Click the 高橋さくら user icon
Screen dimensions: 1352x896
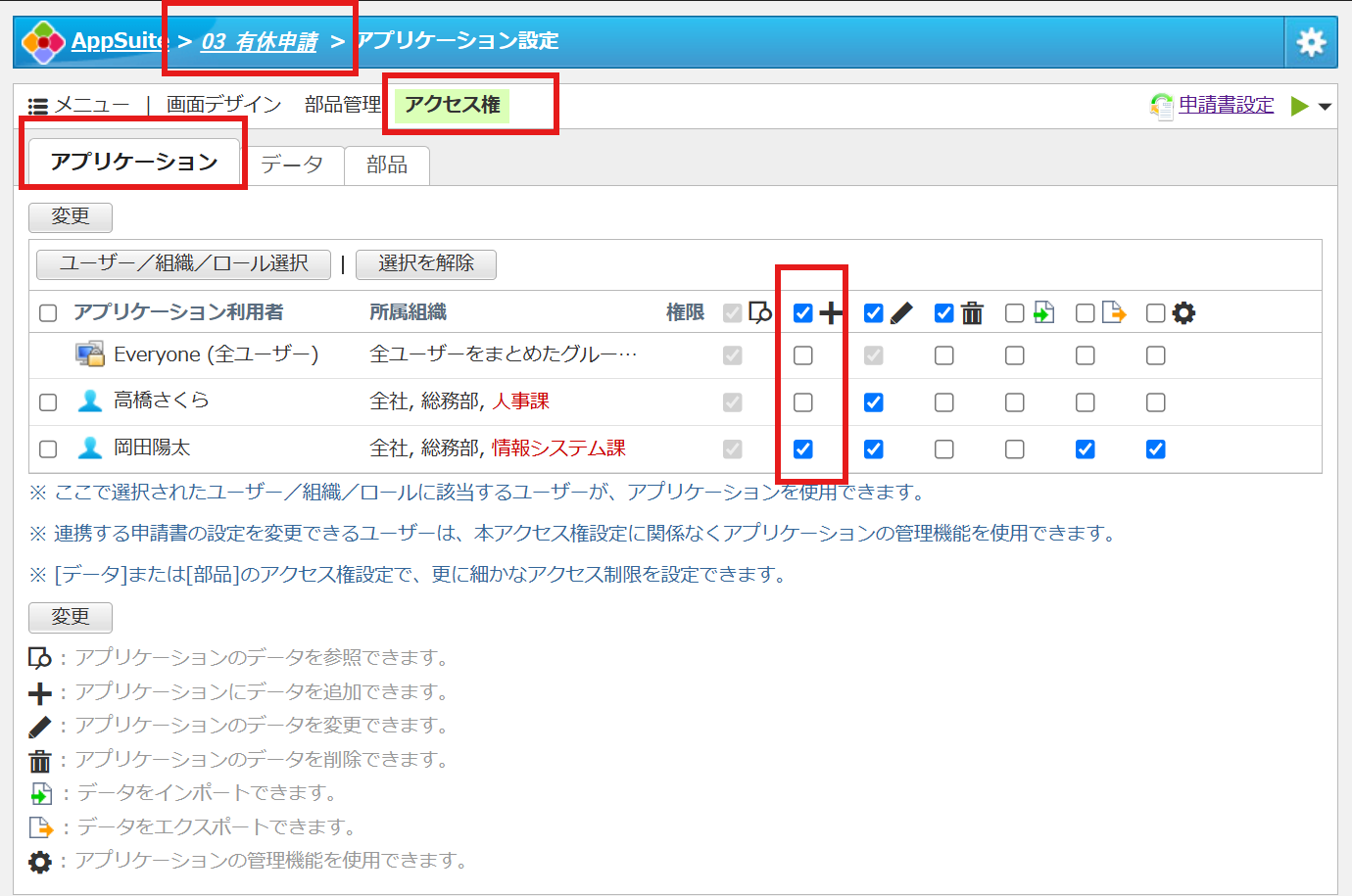click(90, 401)
